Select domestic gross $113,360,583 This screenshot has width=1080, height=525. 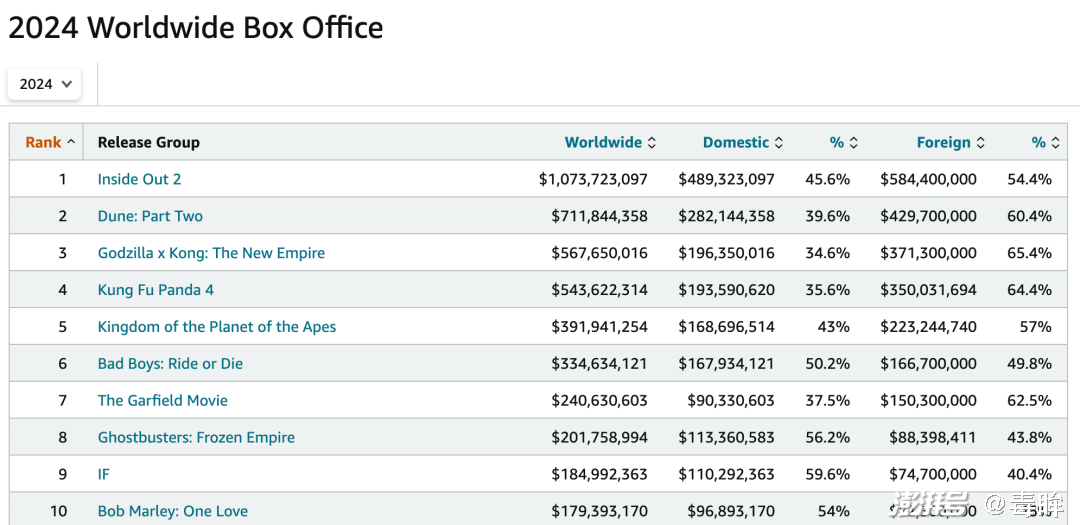[727, 438]
